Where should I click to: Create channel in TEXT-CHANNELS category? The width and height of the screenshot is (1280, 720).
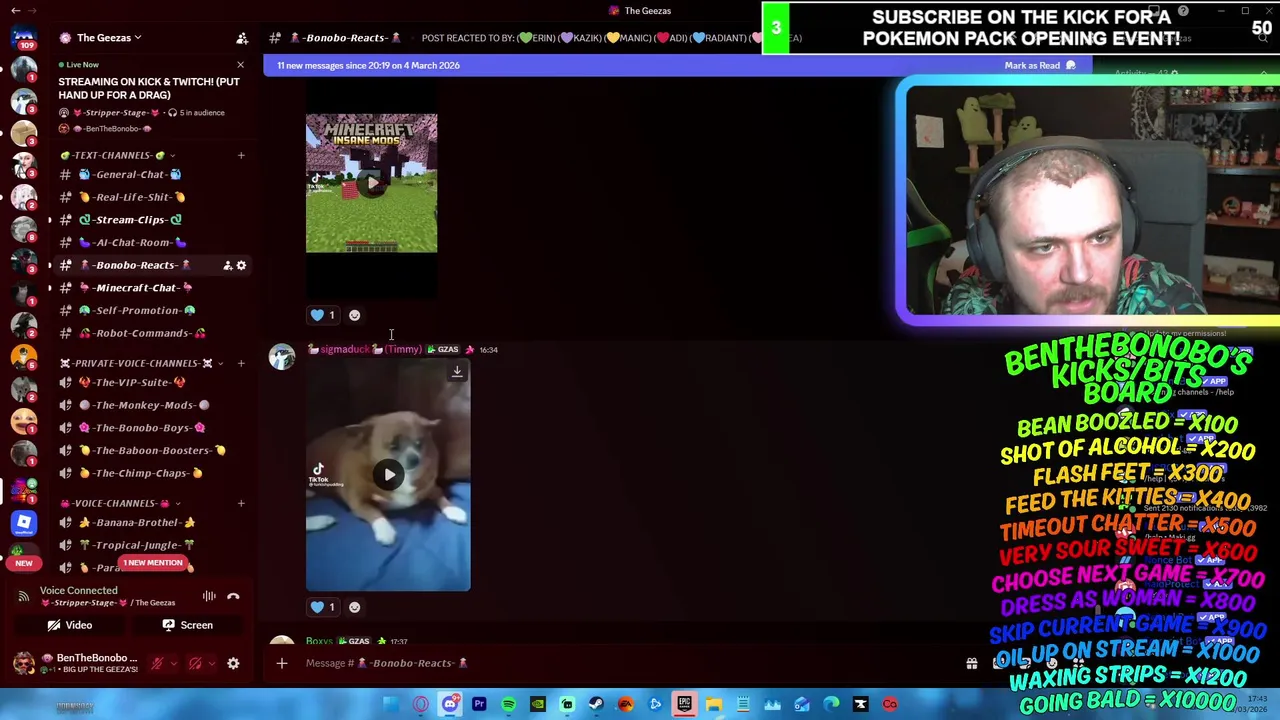[241, 155]
